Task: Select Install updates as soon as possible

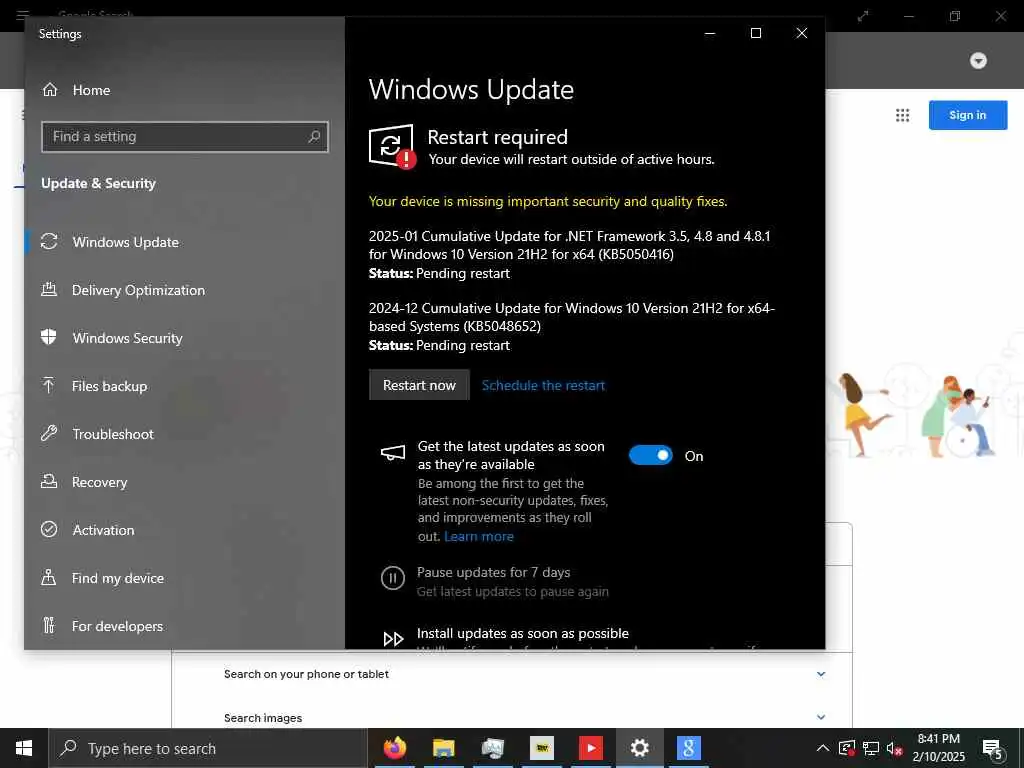Action: (x=522, y=633)
